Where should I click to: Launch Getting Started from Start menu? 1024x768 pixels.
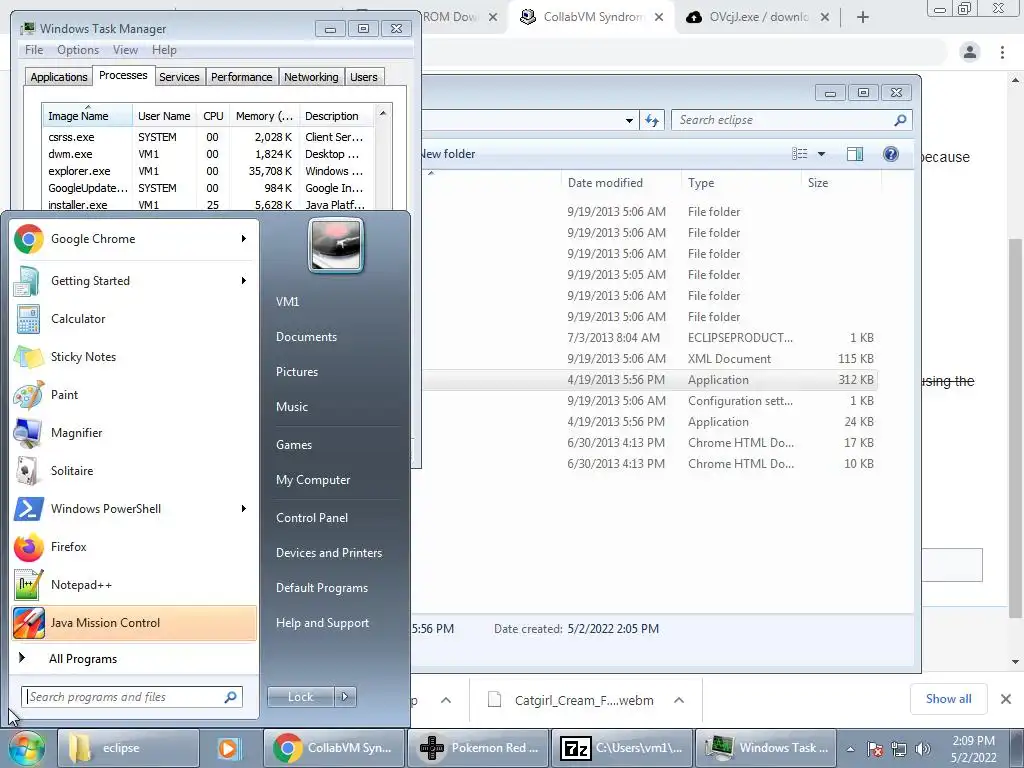tap(134, 281)
